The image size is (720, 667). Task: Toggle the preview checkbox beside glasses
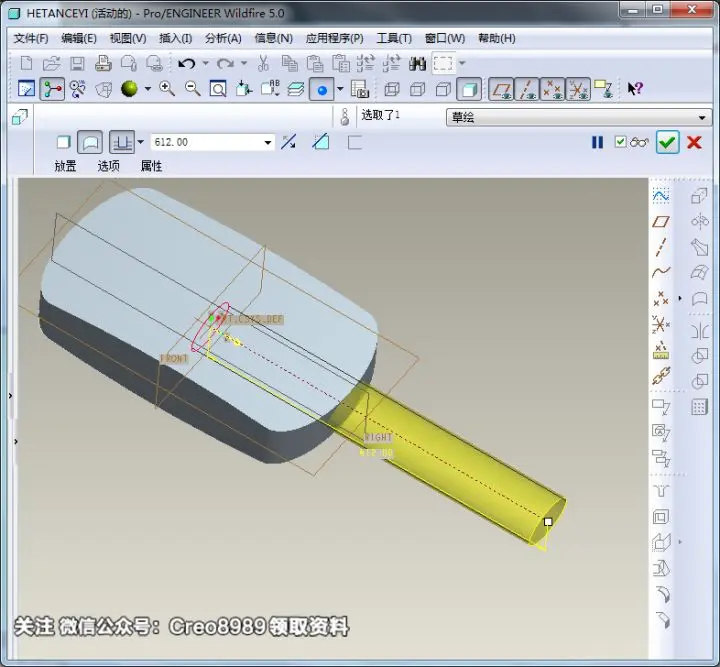click(x=620, y=142)
